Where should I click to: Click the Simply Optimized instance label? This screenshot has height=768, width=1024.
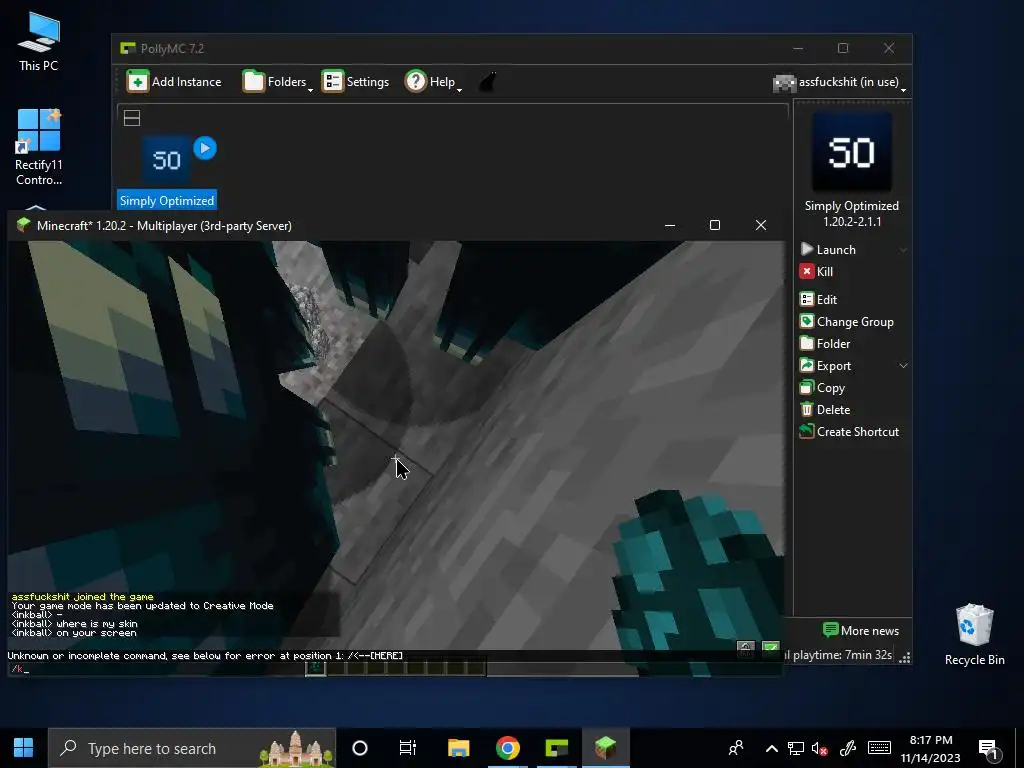pyautogui.click(x=167, y=200)
